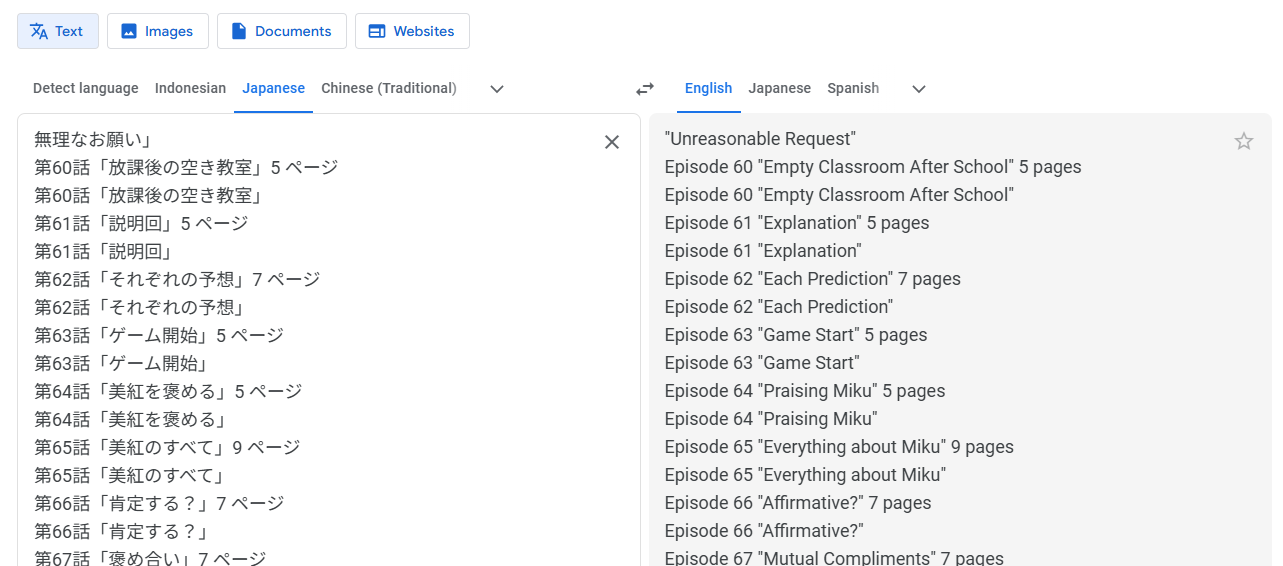1283x566 pixels.
Task: Click translation Episode 62 "Each Prediction" 7 pages
Action: point(813,279)
